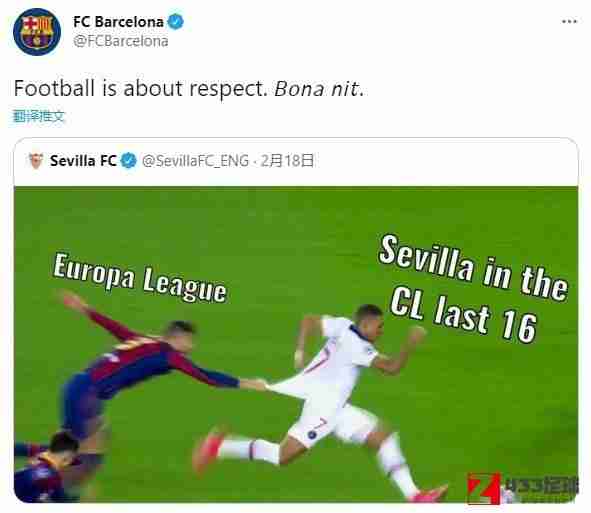
Task: Click the Sevilla FC crest avatar
Action: coord(36,161)
